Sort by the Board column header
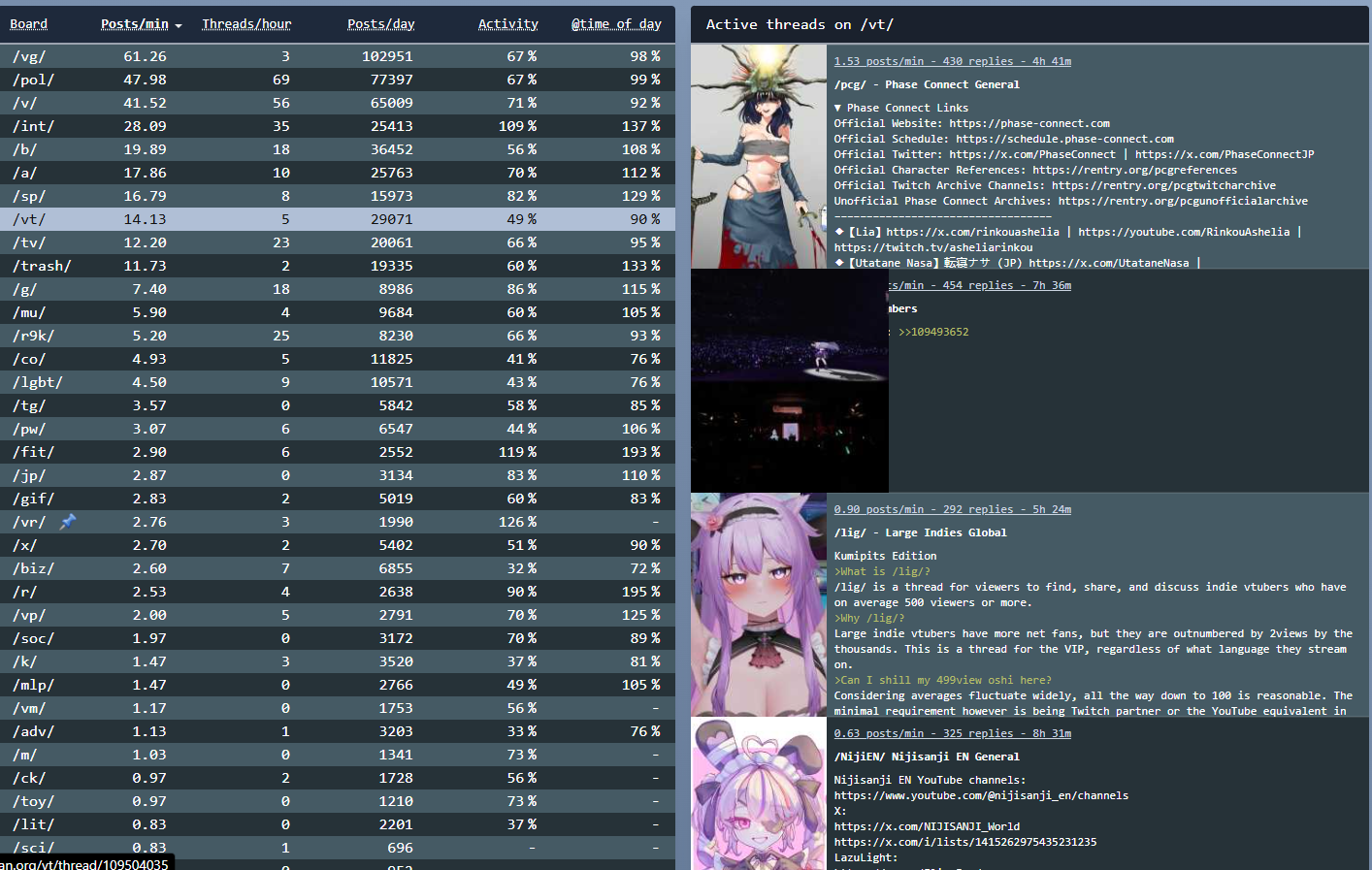The height and width of the screenshot is (870, 1372). tap(29, 24)
